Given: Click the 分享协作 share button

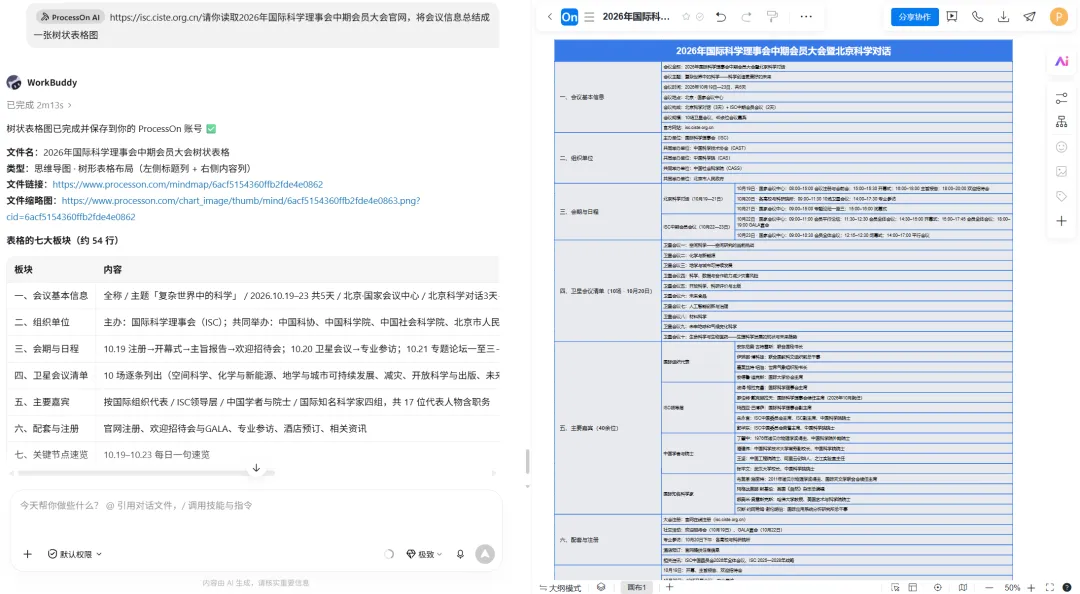Looking at the screenshot, I should [915, 17].
